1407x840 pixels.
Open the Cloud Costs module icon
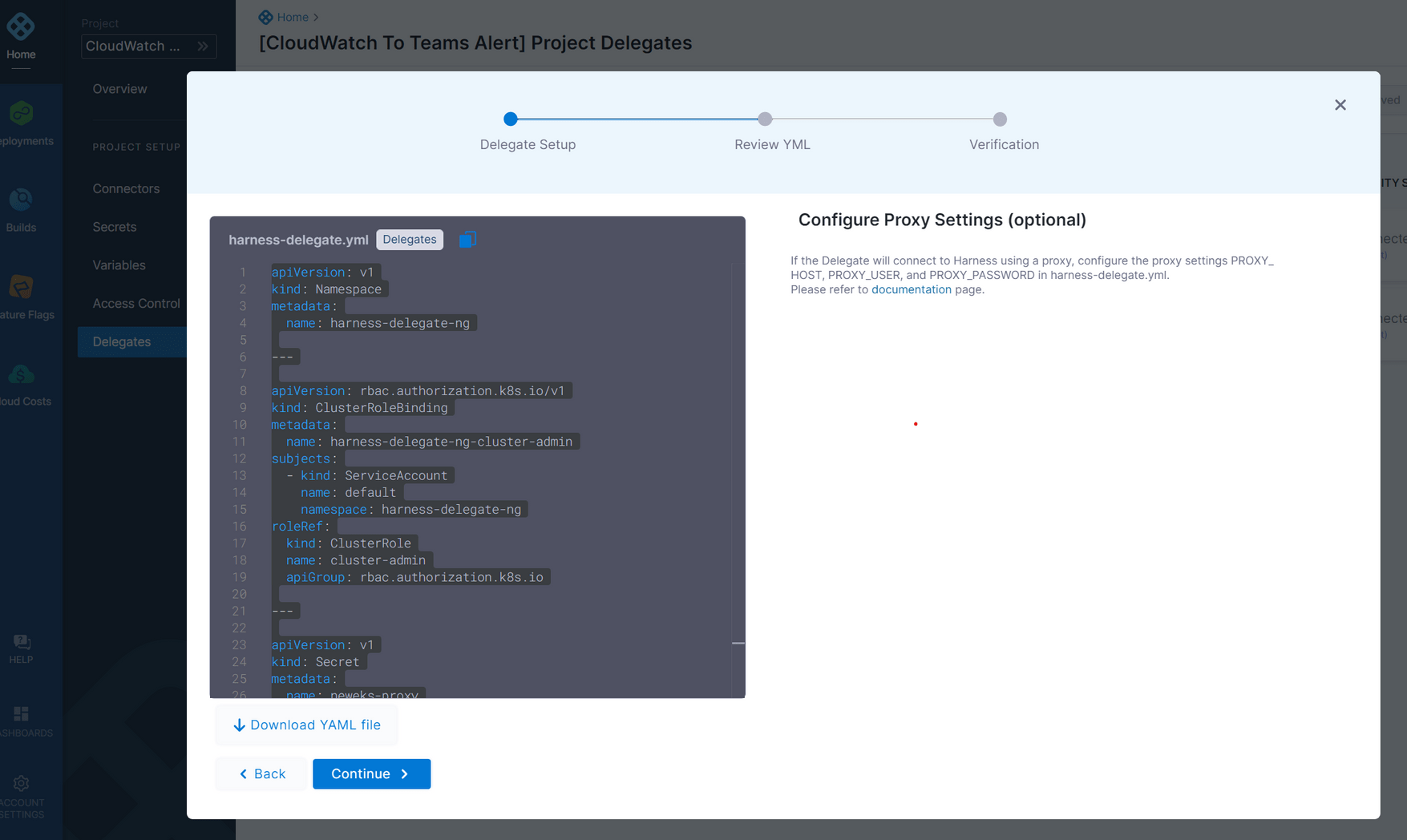pyautogui.click(x=21, y=374)
